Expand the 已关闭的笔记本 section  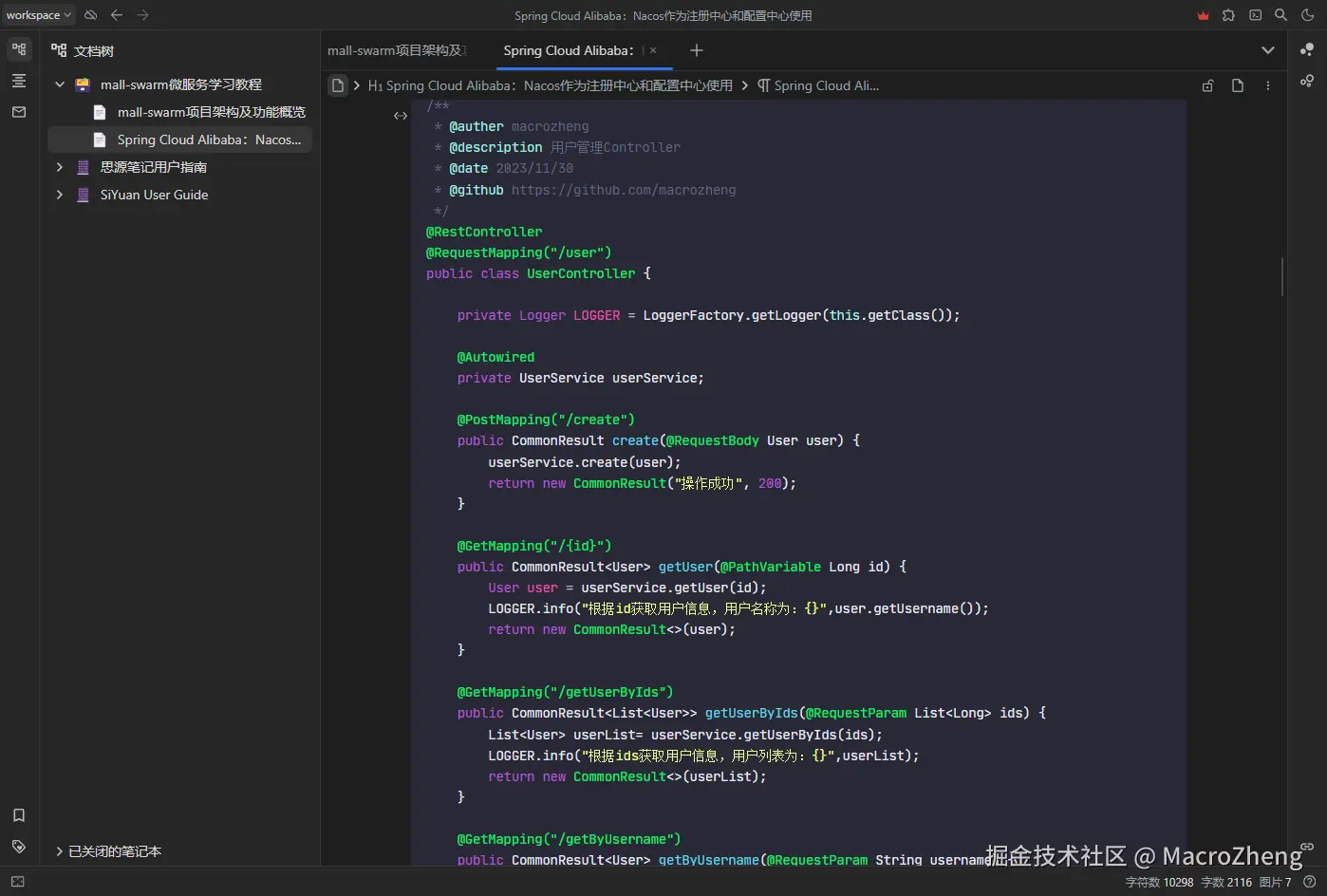[x=60, y=851]
